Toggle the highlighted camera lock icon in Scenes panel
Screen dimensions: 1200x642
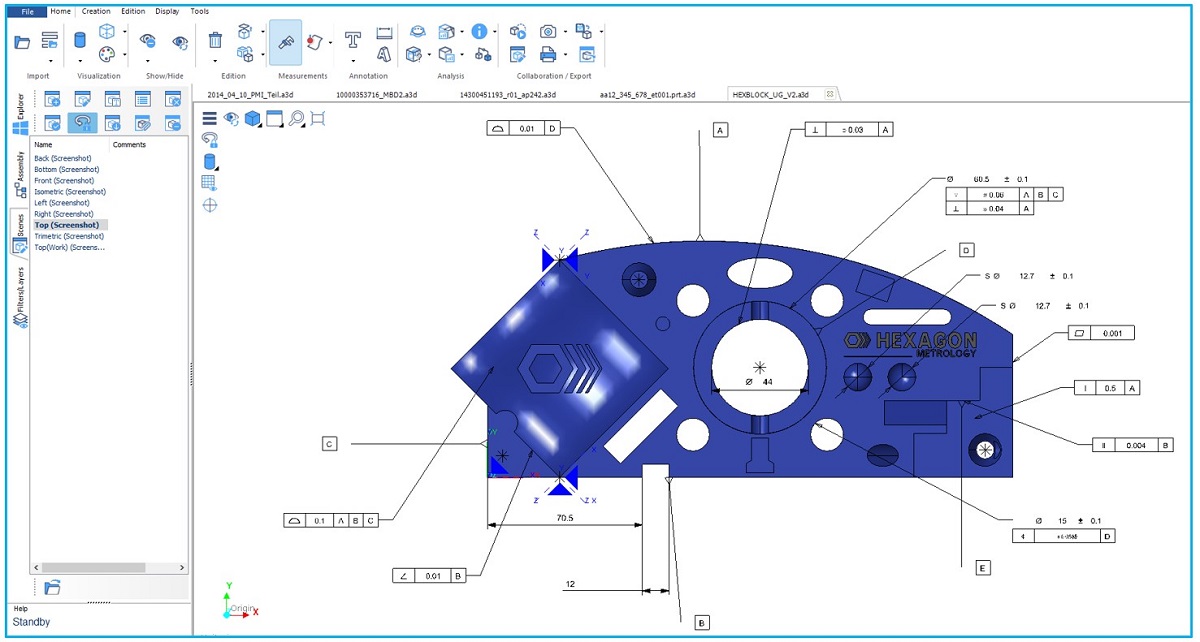[82, 123]
